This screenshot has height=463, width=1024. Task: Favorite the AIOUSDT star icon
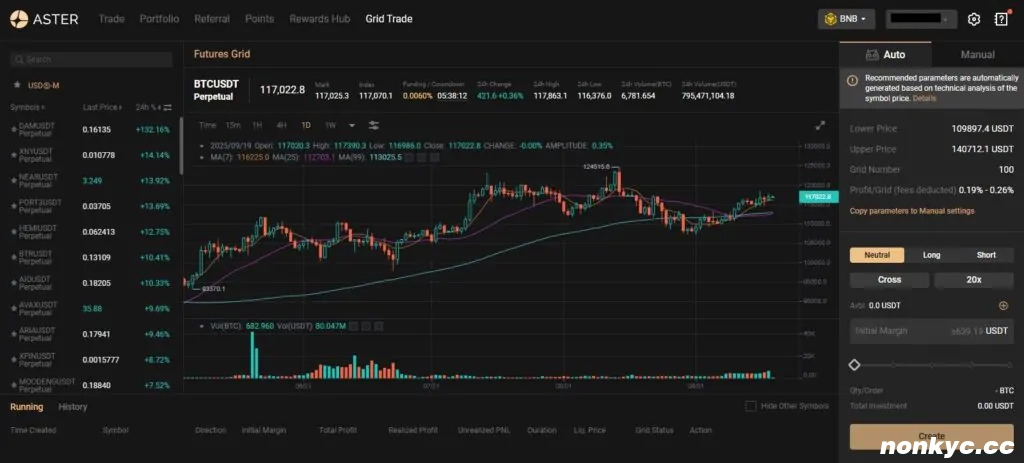pos(14,282)
